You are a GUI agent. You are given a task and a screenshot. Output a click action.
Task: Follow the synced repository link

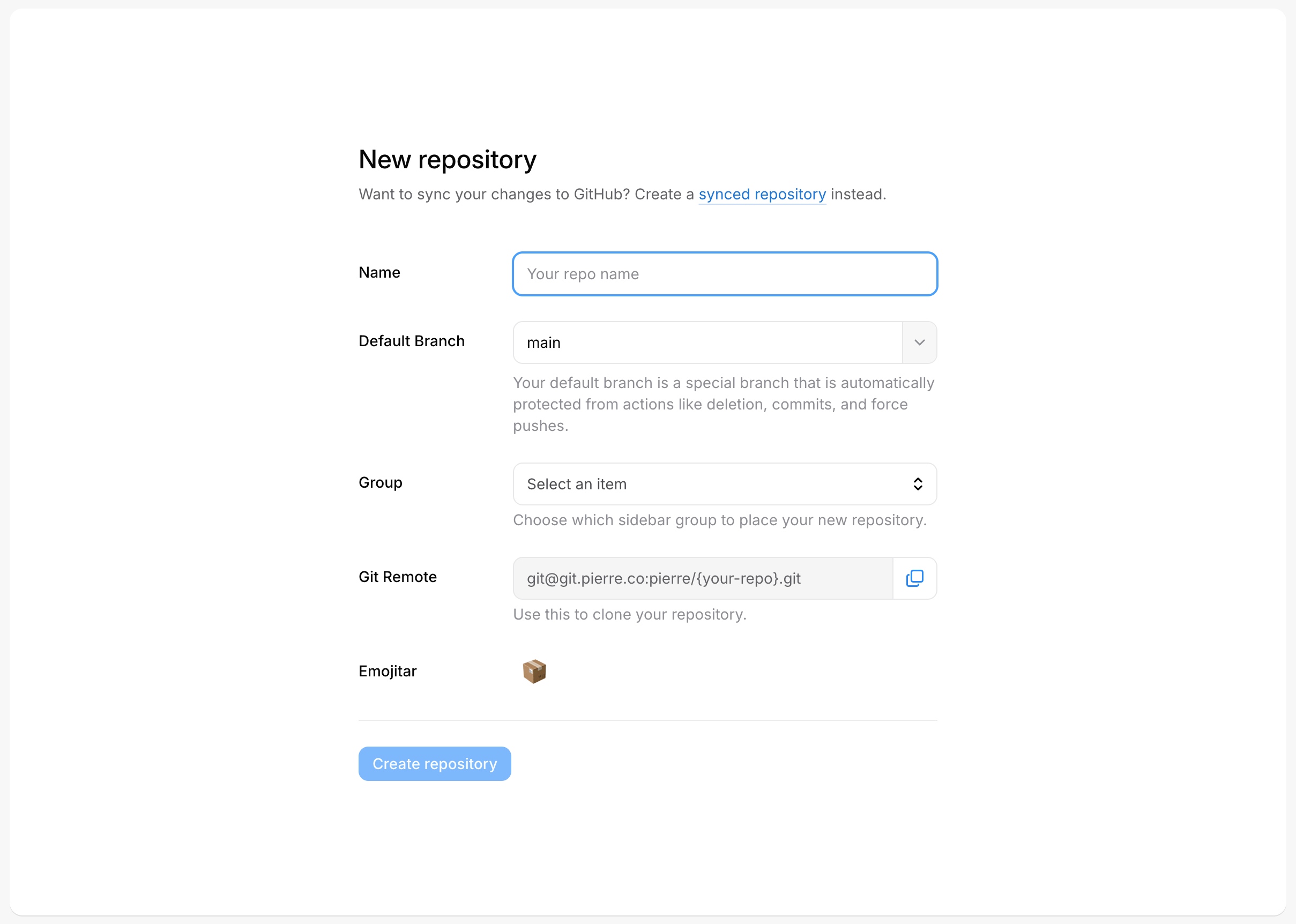pos(762,195)
